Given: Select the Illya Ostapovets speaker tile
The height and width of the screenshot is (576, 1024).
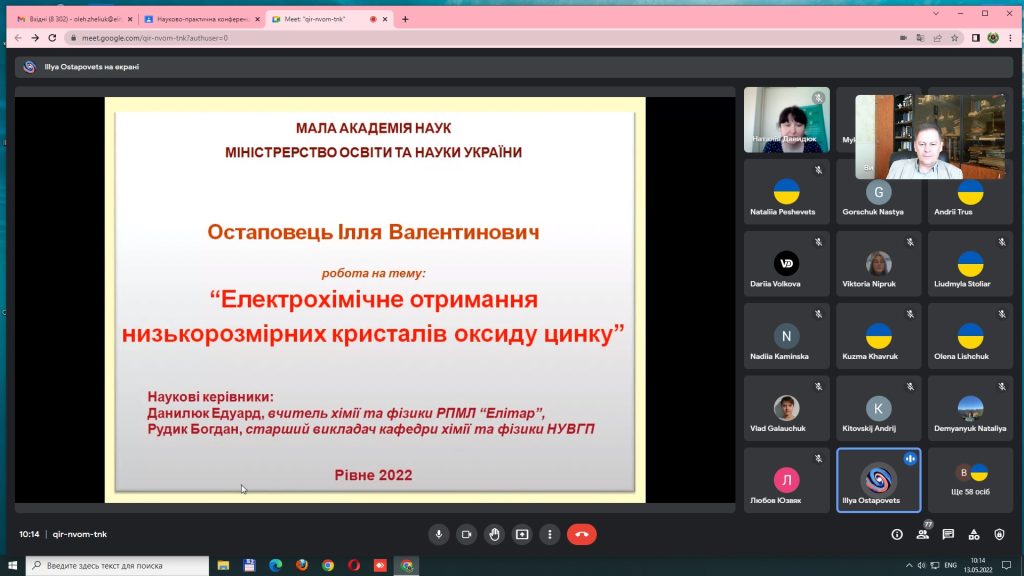Looking at the screenshot, I should (x=878, y=480).
